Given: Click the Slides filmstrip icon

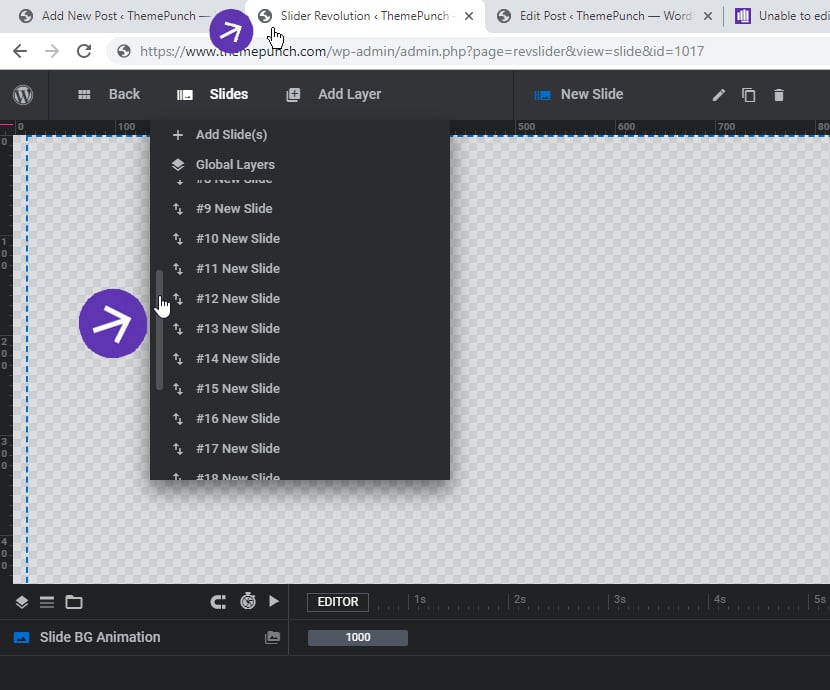Looking at the screenshot, I should (x=185, y=95).
